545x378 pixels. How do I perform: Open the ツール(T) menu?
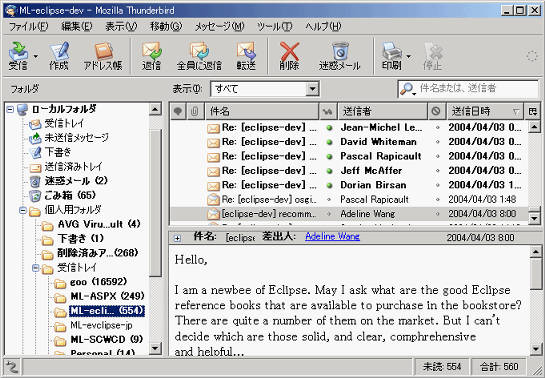point(274,26)
